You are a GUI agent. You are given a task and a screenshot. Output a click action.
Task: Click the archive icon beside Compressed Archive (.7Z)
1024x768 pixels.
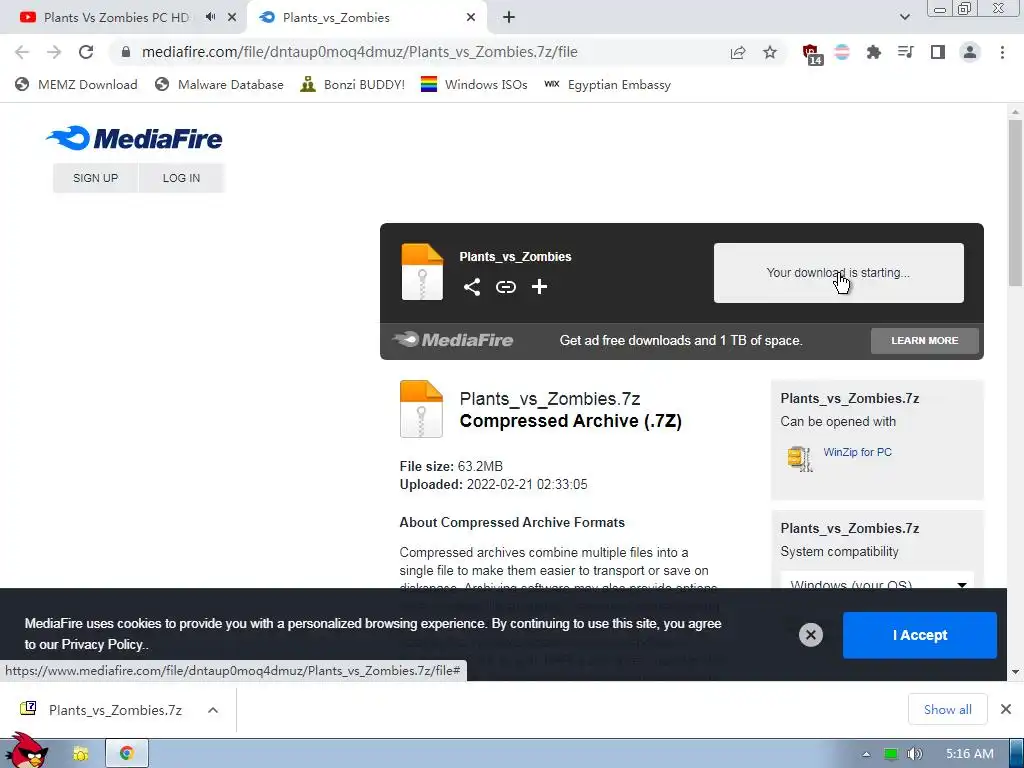click(x=421, y=409)
